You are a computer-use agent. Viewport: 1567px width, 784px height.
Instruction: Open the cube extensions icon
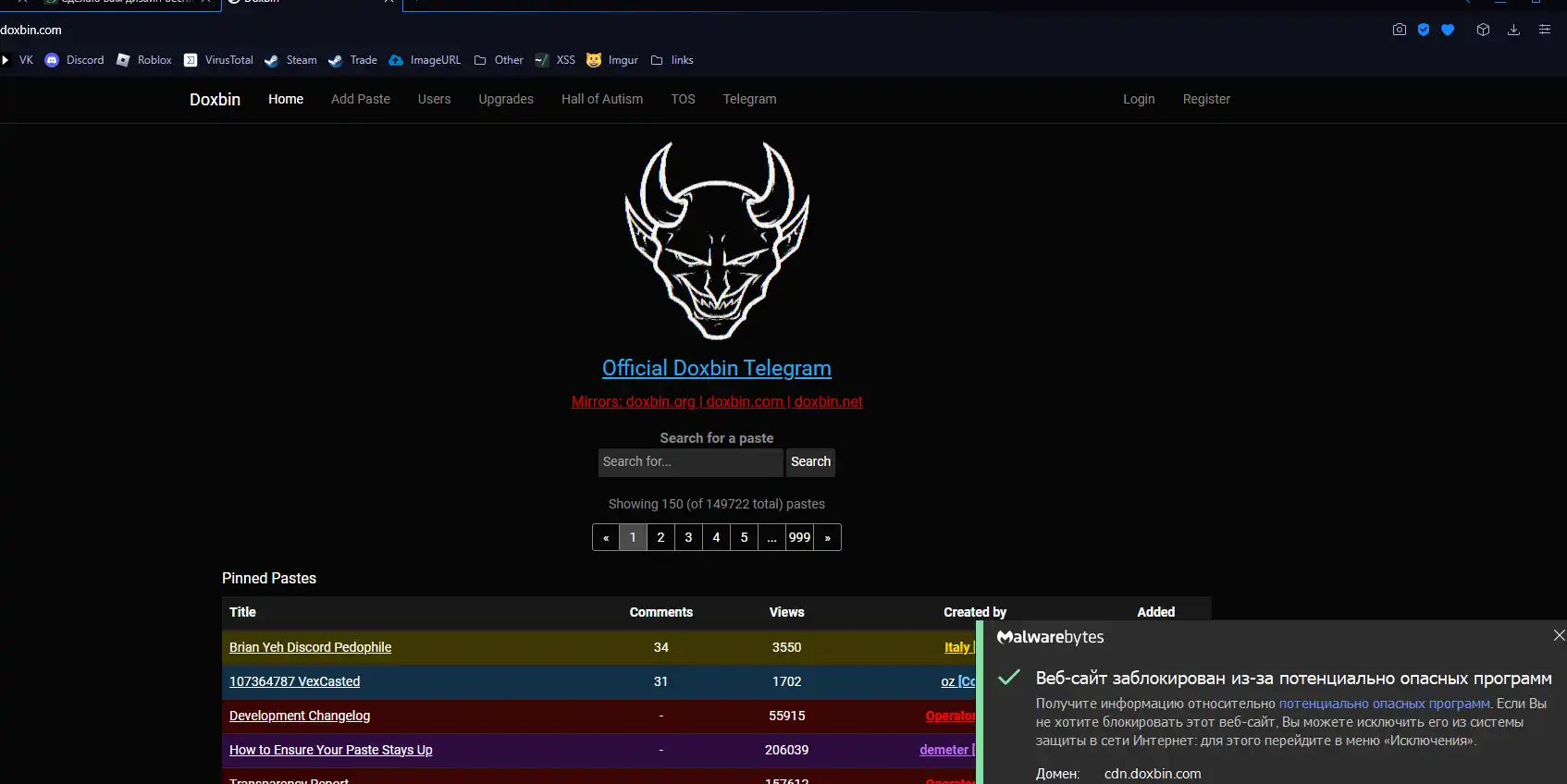(x=1483, y=30)
